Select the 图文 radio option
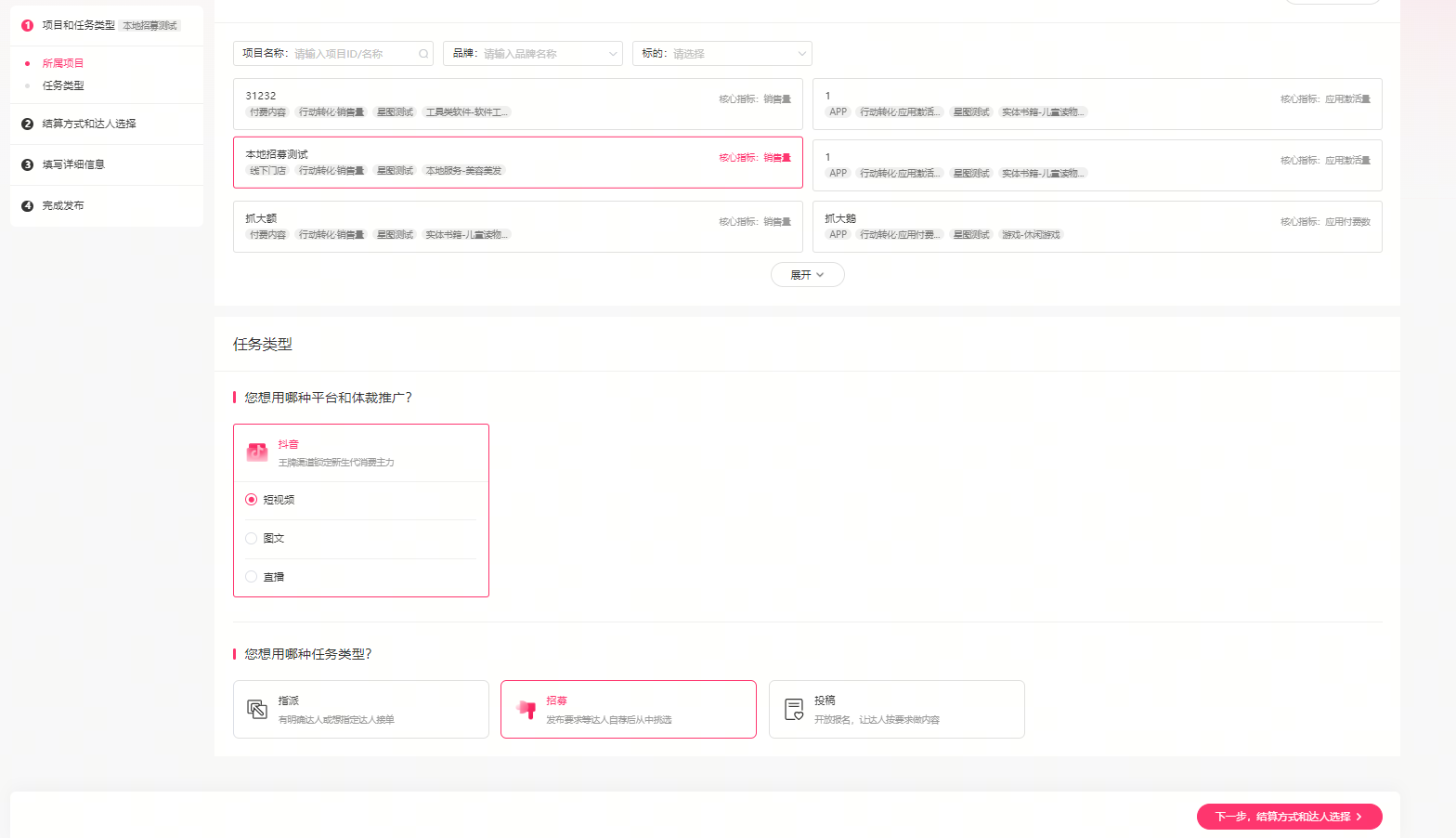The image size is (1456, 838). [x=251, y=539]
